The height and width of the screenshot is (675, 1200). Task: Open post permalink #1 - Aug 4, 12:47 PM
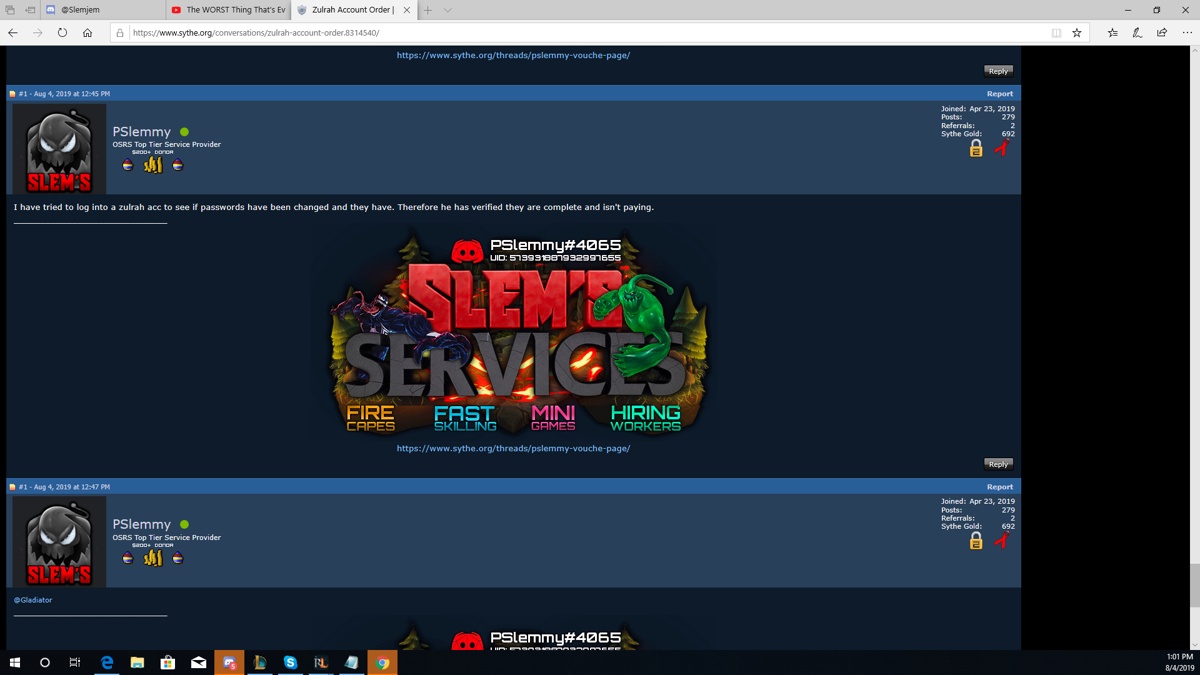(64, 487)
